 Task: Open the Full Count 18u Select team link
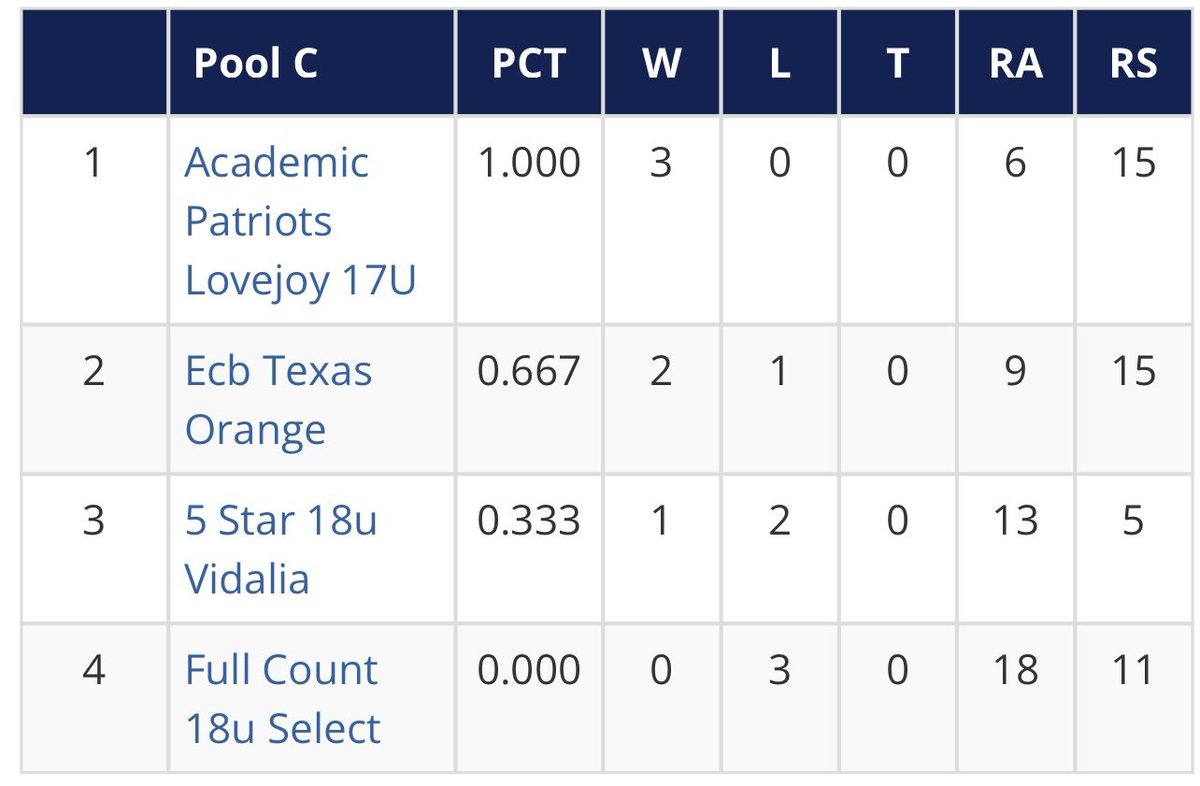(283, 698)
